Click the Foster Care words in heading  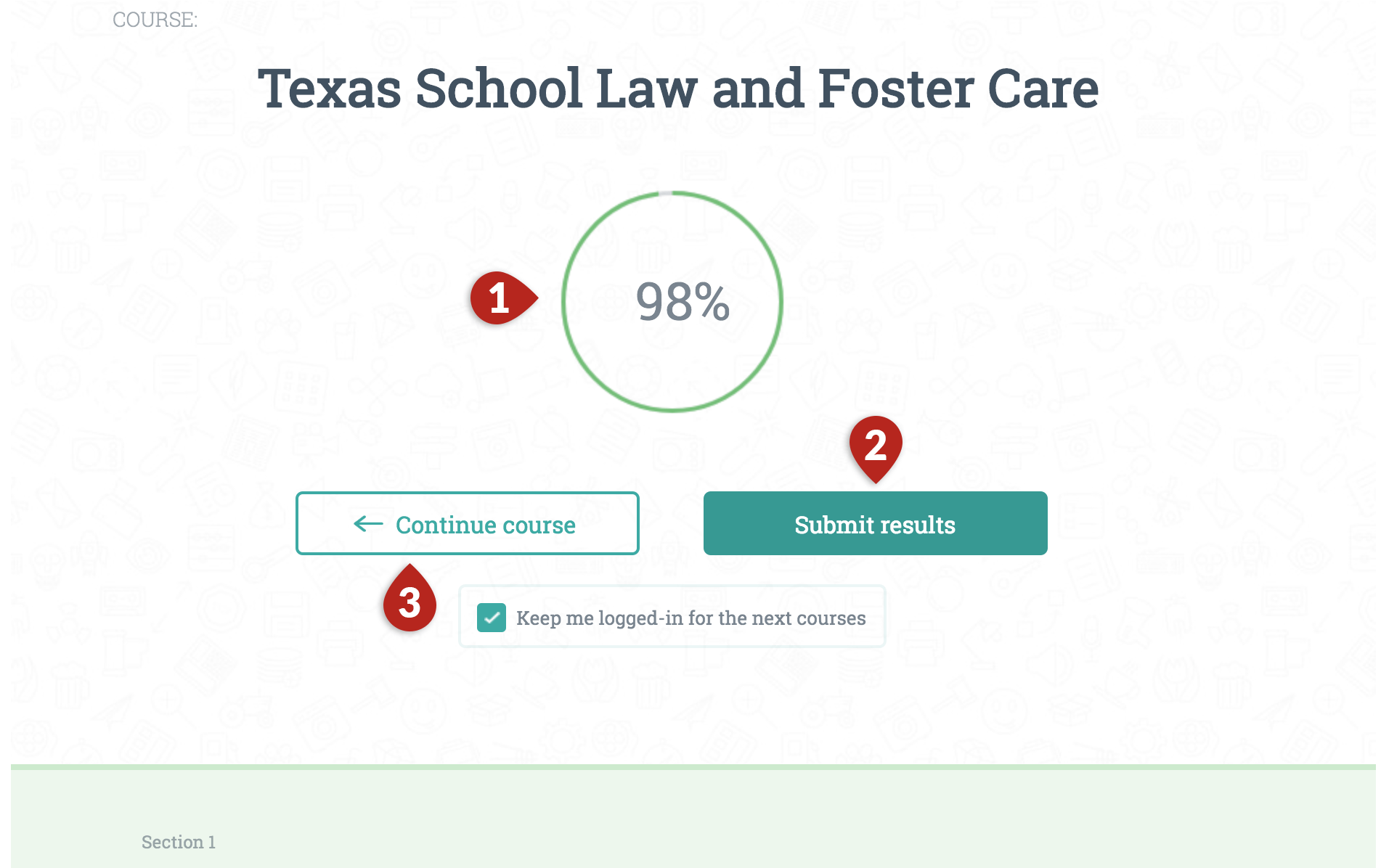coord(958,89)
